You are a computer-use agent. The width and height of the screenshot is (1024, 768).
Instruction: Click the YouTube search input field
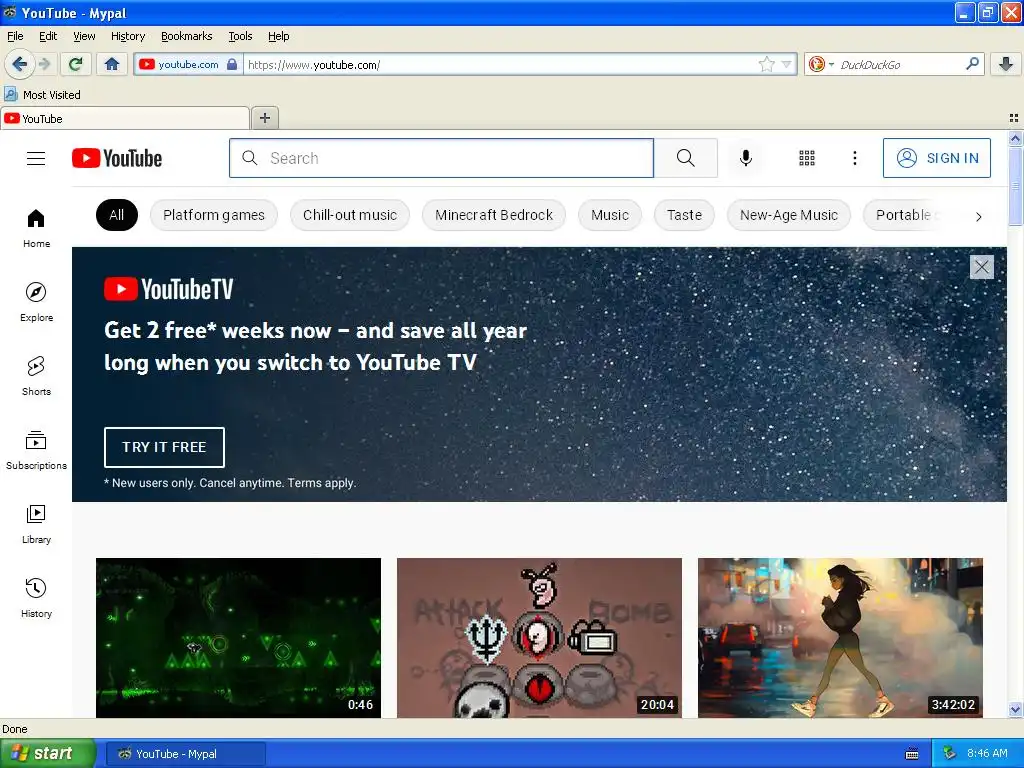(x=441, y=158)
